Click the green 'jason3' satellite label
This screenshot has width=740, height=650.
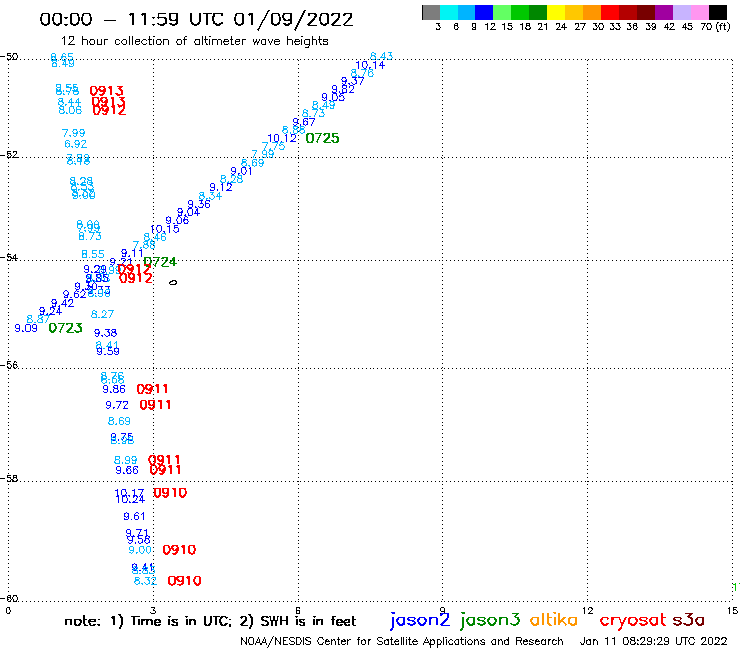[490, 620]
